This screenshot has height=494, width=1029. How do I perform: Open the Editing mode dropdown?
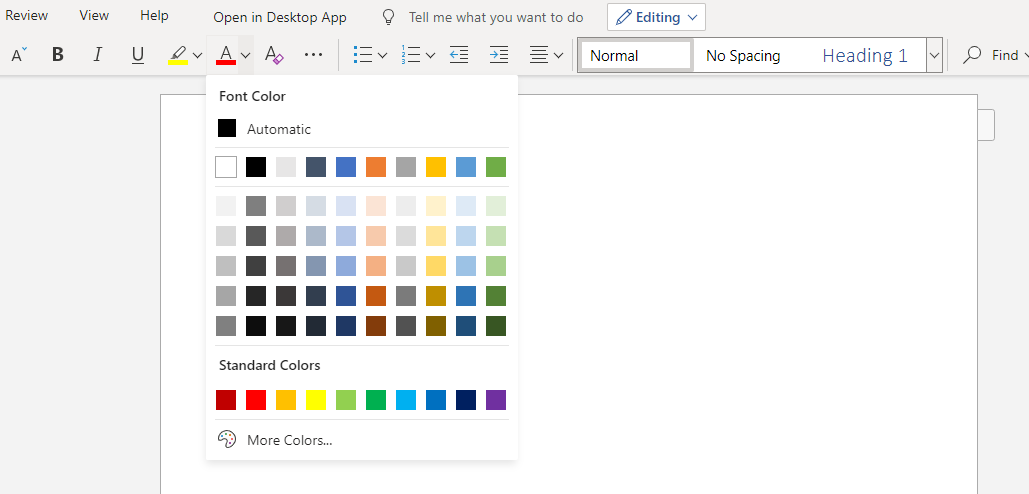656,17
